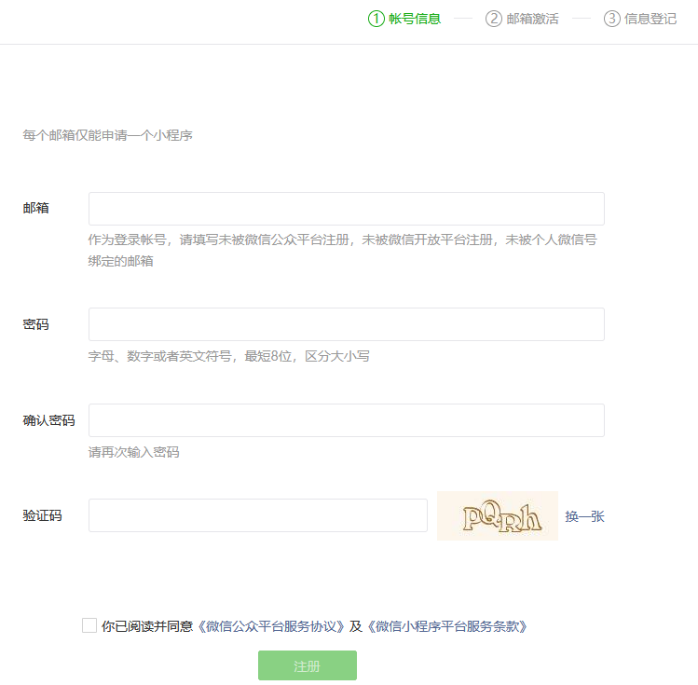Screen dimensions: 698x685
Task: Open 《微信公众平台服务协议》 link
Action: pyautogui.click(x=271, y=626)
